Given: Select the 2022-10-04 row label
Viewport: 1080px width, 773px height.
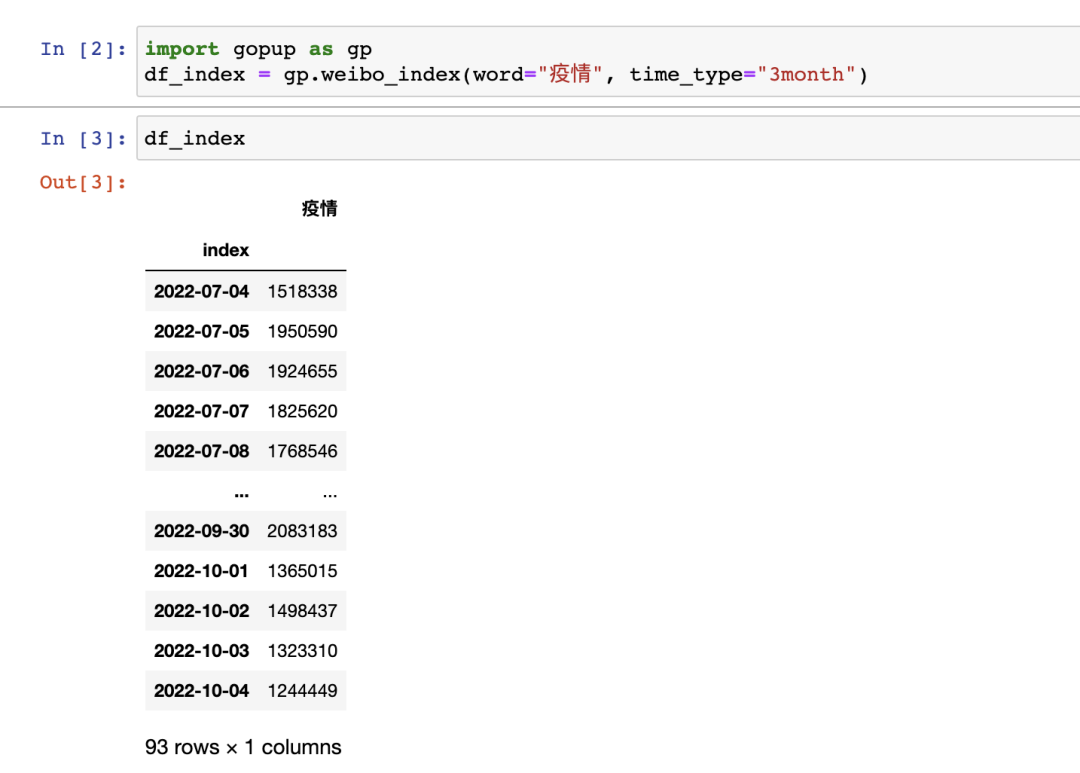Looking at the screenshot, I should tap(201, 690).
